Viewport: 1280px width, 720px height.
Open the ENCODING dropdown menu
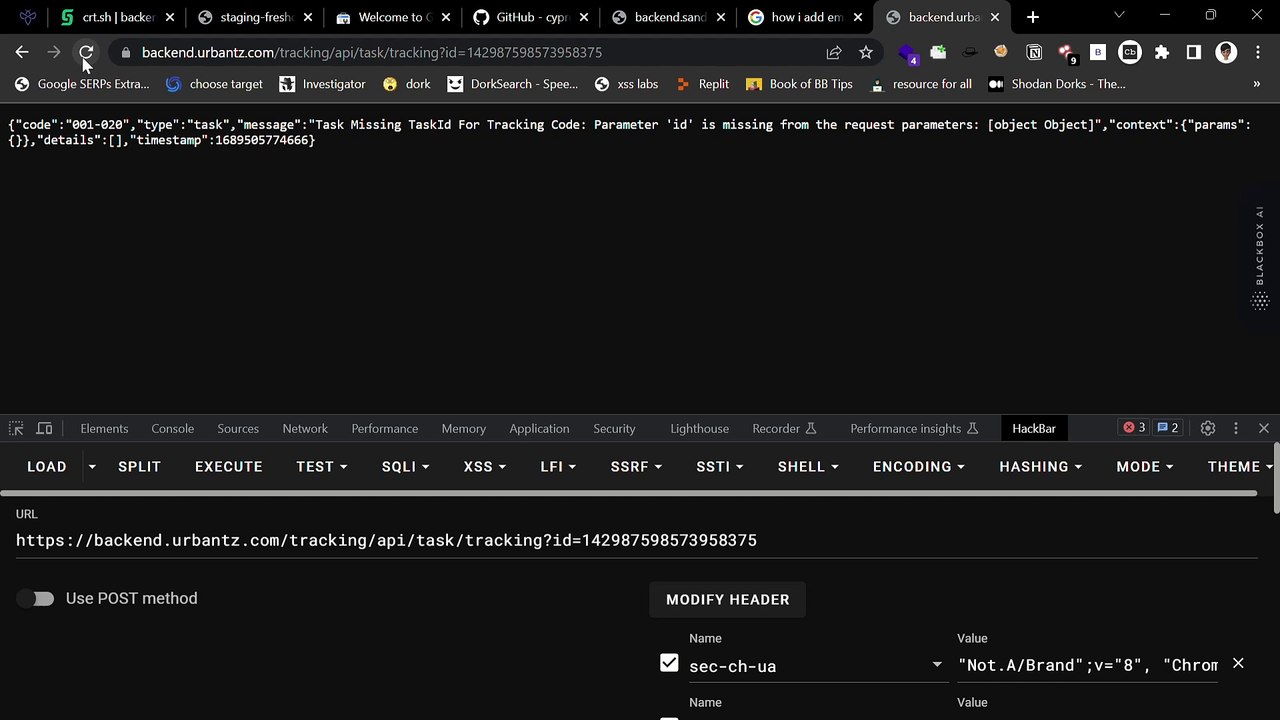coord(919,466)
